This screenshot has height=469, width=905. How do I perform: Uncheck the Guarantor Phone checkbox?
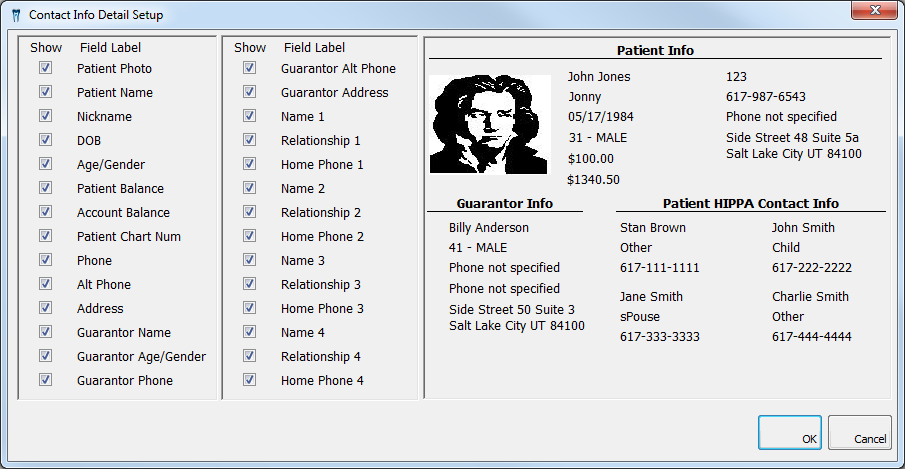point(45,380)
